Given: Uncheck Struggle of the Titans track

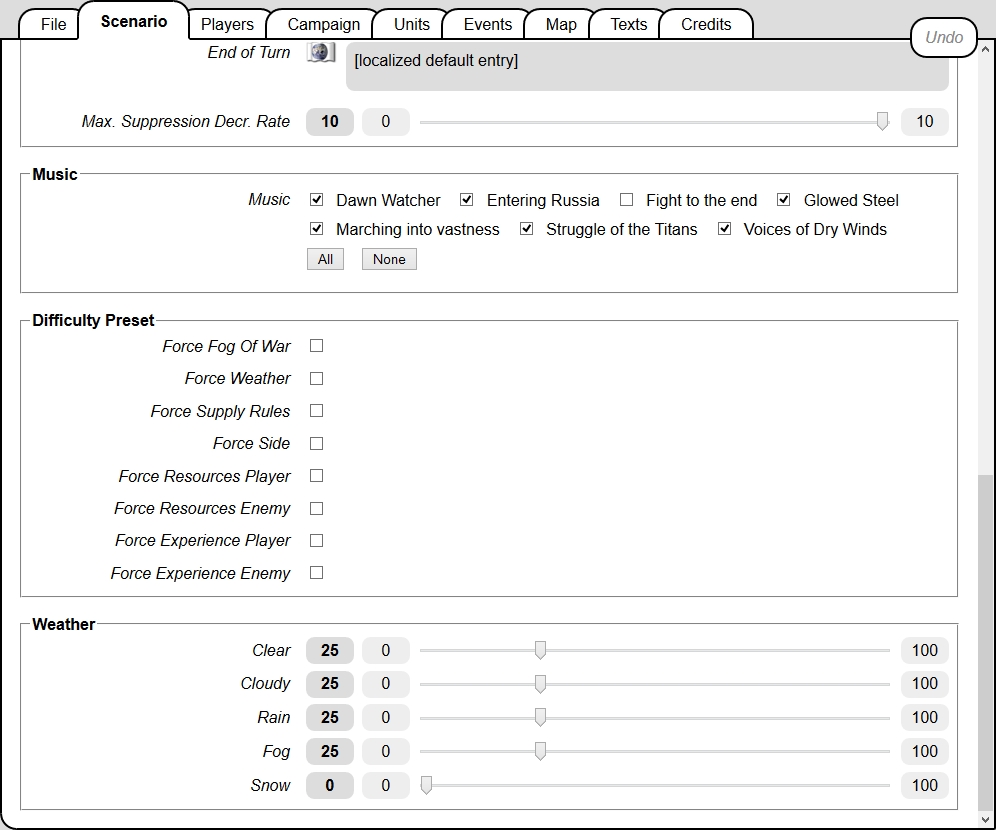Looking at the screenshot, I should [527, 229].
